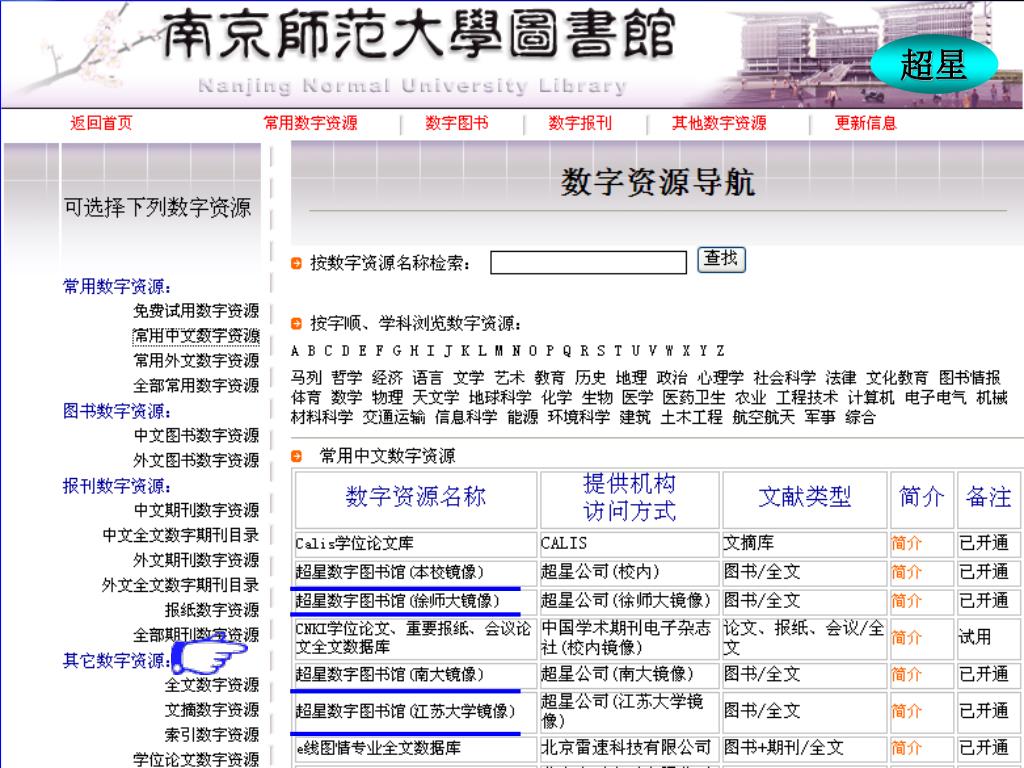The width and height of the screenshot is (1024, 768).
Task: Click the orange bullet icon beside 按字顺、学科浏览数字资源
Action: click(296, 323)
